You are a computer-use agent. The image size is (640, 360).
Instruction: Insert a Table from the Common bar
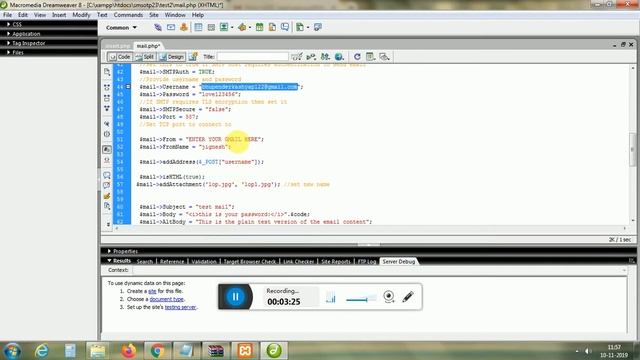point(198,27)
